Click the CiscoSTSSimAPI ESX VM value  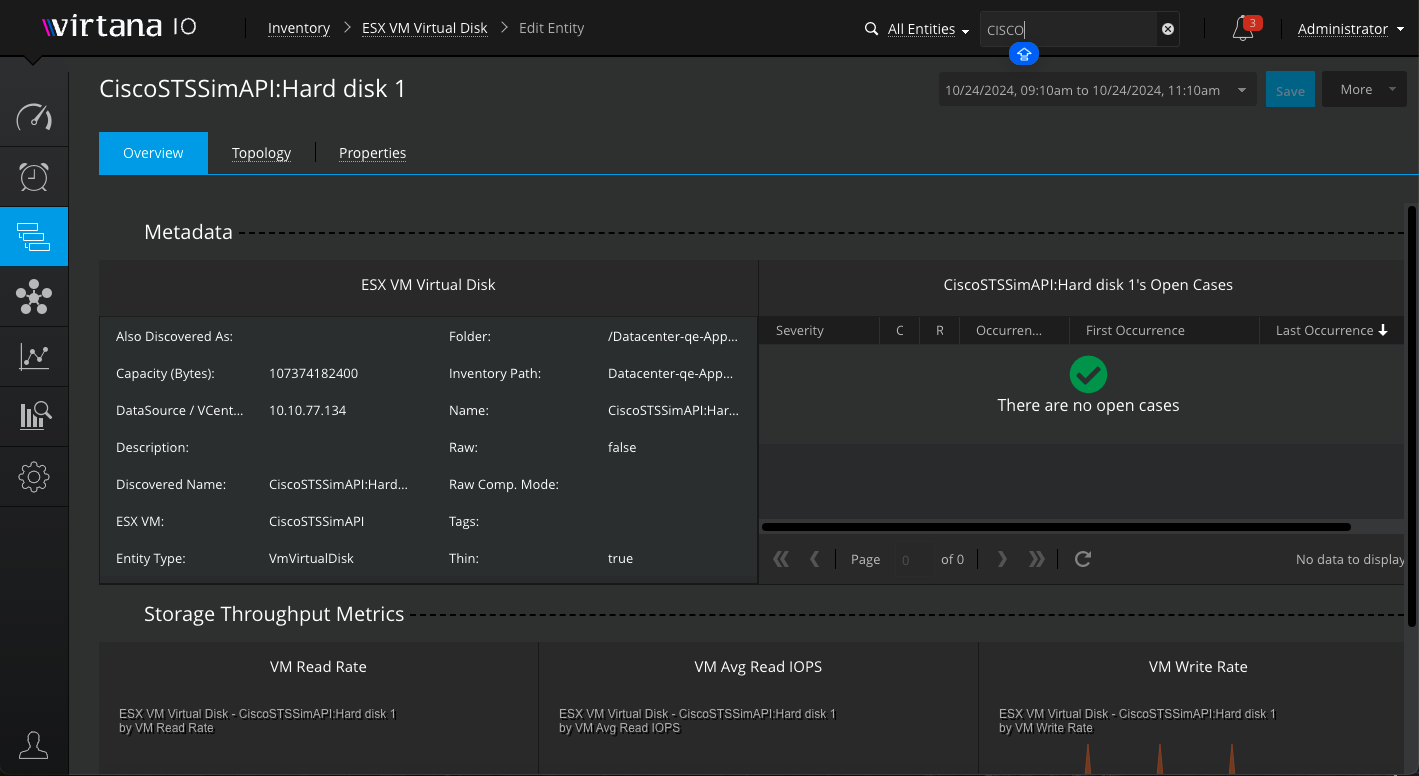[316, 521]
